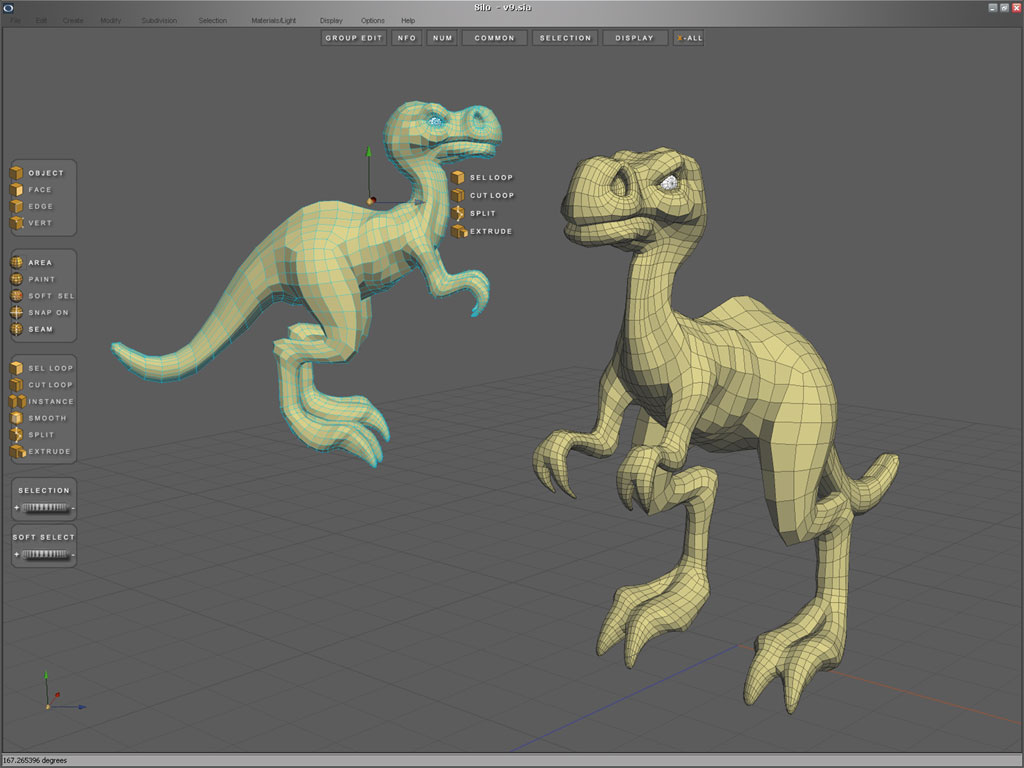Click SPLIT in the floating menu by the dinosaur

(473, 214)
